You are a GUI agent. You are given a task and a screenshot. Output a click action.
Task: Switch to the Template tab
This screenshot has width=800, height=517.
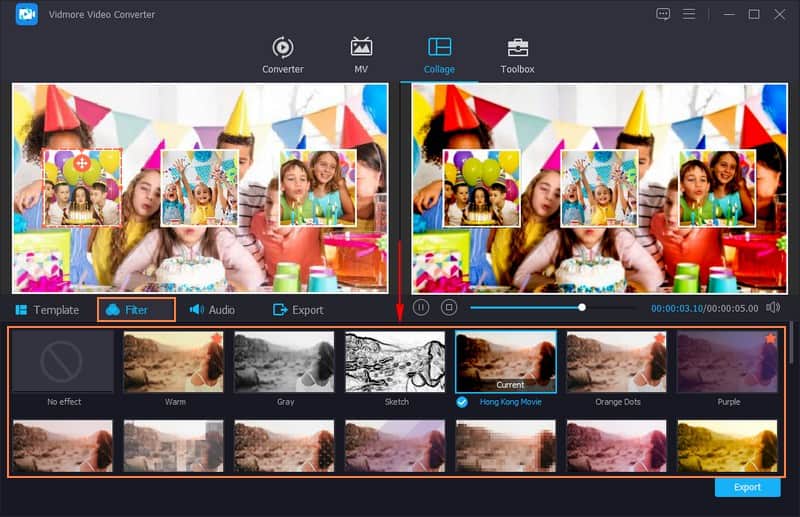(x=47, y=310)
